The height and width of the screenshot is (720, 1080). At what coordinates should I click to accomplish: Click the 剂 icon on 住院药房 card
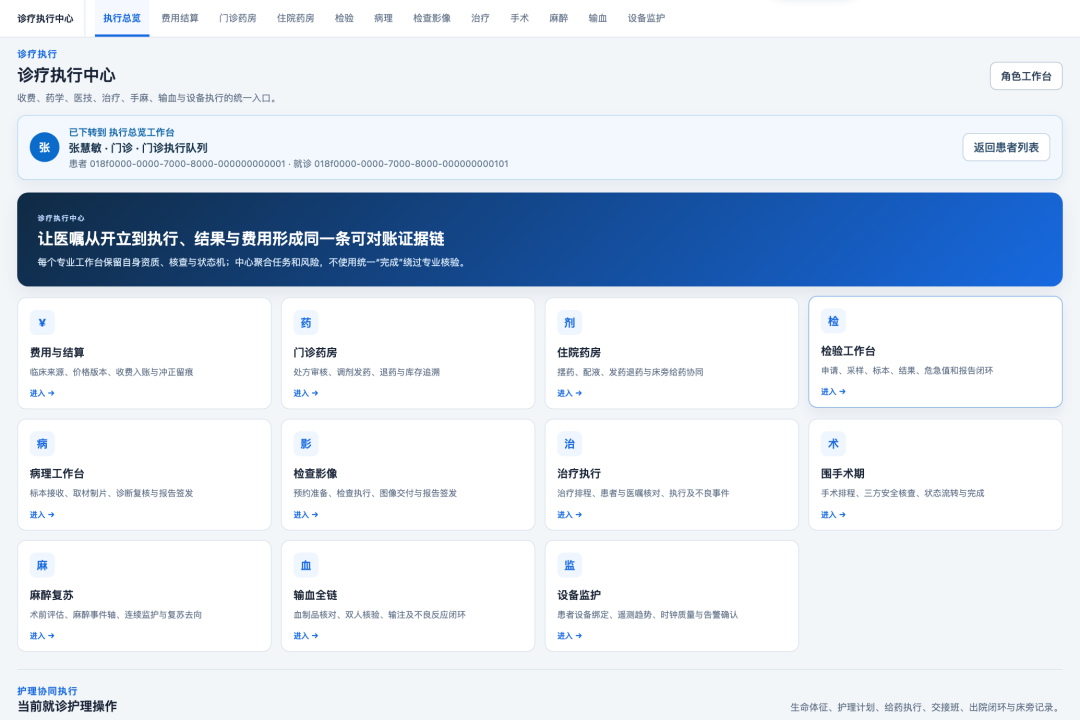570,322
